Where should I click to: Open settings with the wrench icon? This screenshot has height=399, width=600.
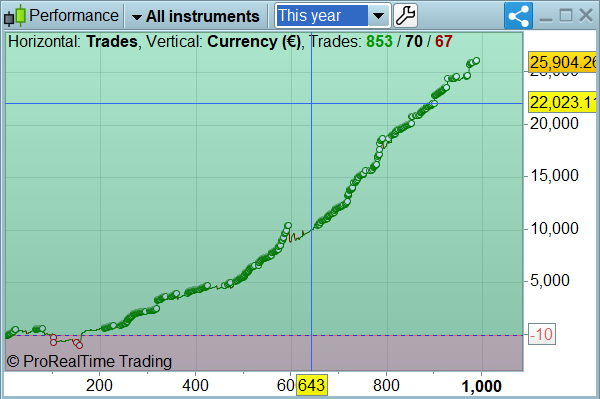click(405, 16)
